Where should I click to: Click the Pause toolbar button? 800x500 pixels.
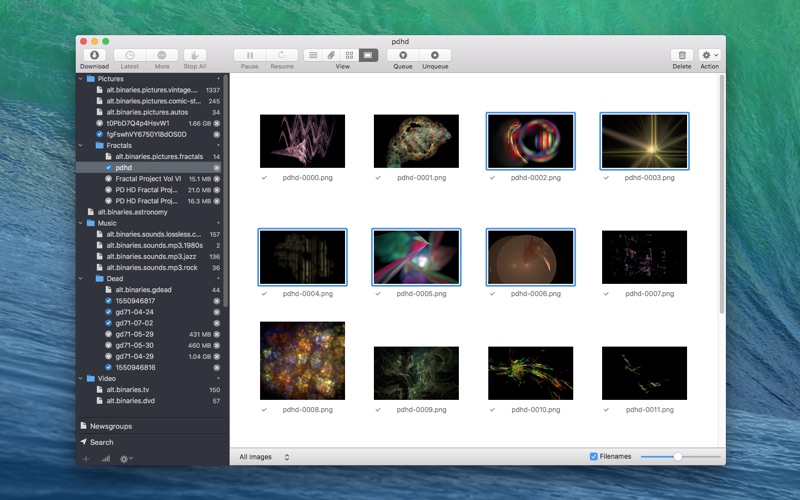(x=249, y=56)
